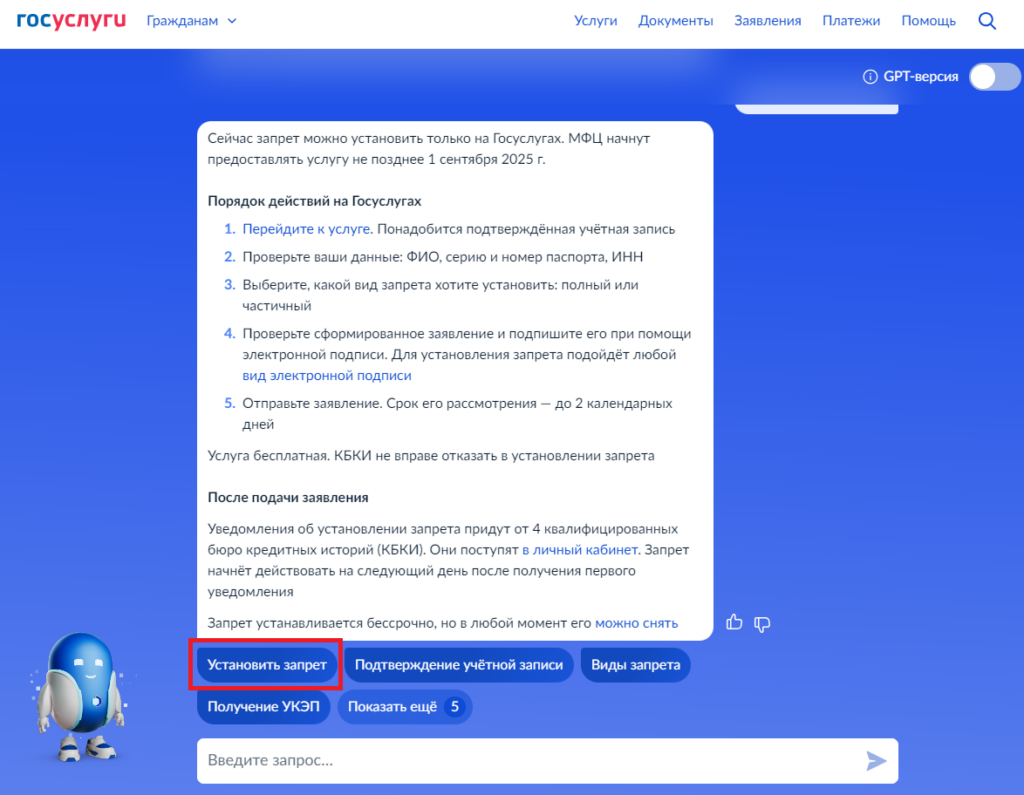1024x795 pixels.
Task: Select the Виды запрета suggestion
Action: click(635, 665)
